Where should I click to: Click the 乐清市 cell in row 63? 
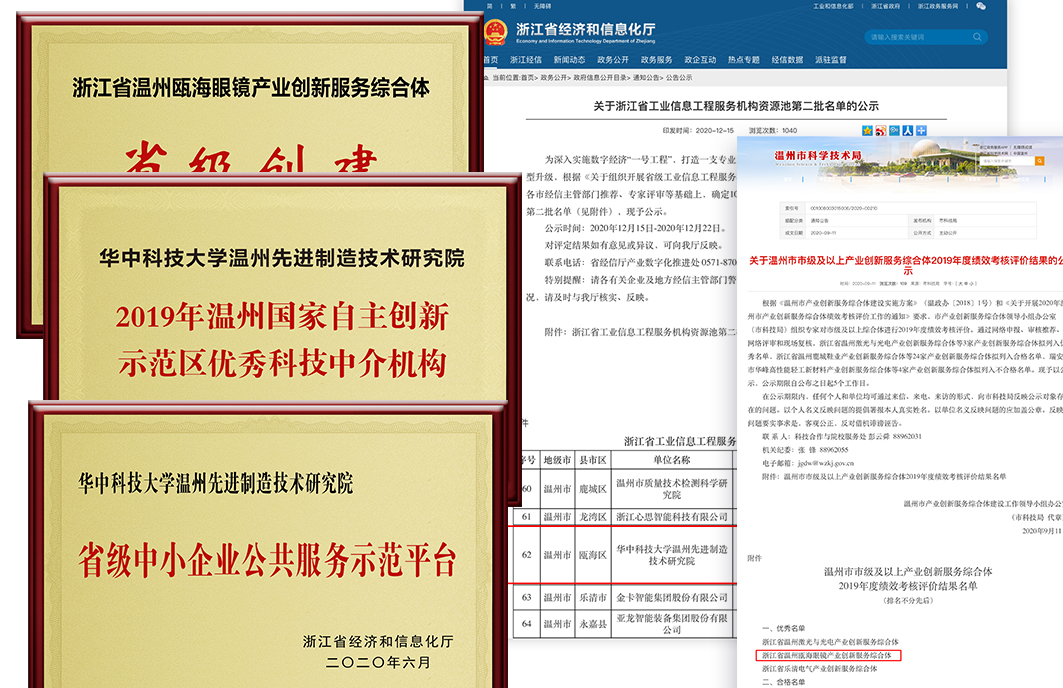[x=593, y=597]
